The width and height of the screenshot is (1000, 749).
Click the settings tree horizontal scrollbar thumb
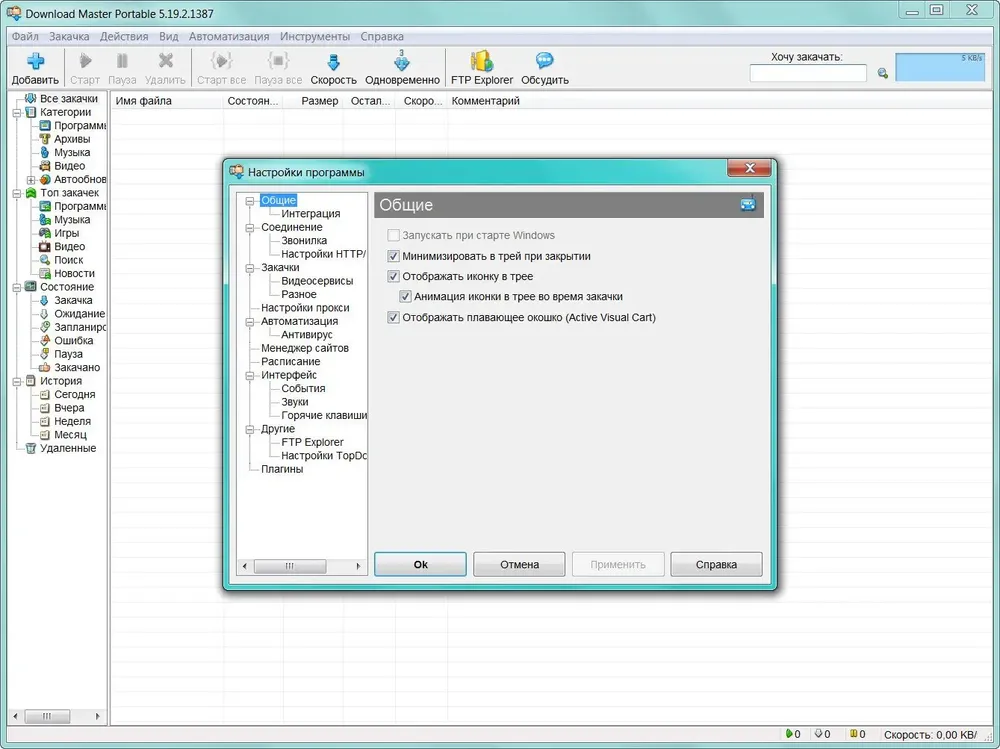click(290, 567)
